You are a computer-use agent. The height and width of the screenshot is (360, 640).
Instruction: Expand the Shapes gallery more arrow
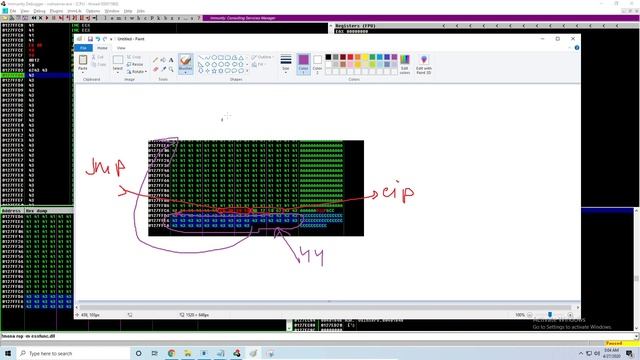click(x=247, y=71)
